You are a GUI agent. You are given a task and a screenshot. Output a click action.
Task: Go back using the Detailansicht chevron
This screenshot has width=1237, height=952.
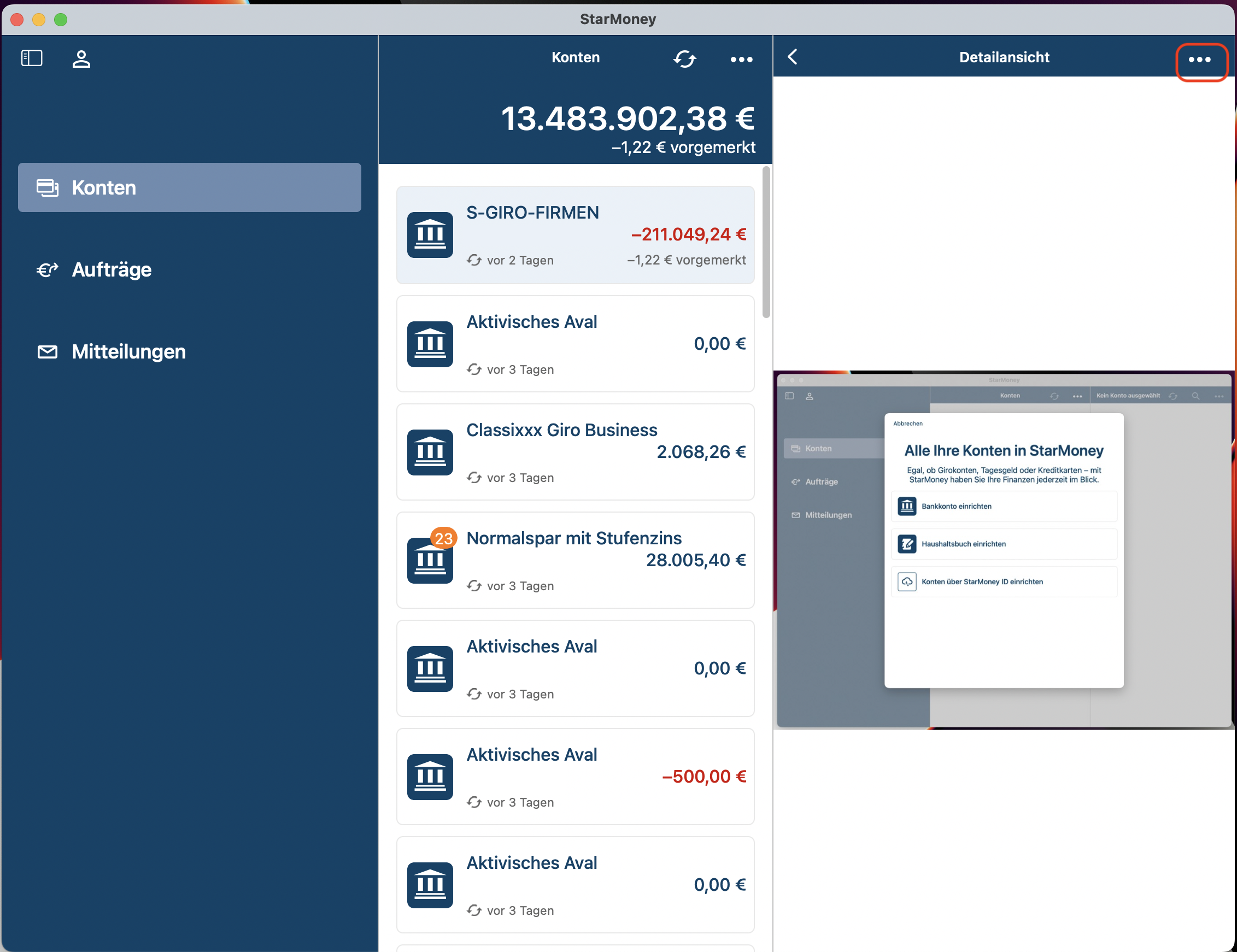793,57
